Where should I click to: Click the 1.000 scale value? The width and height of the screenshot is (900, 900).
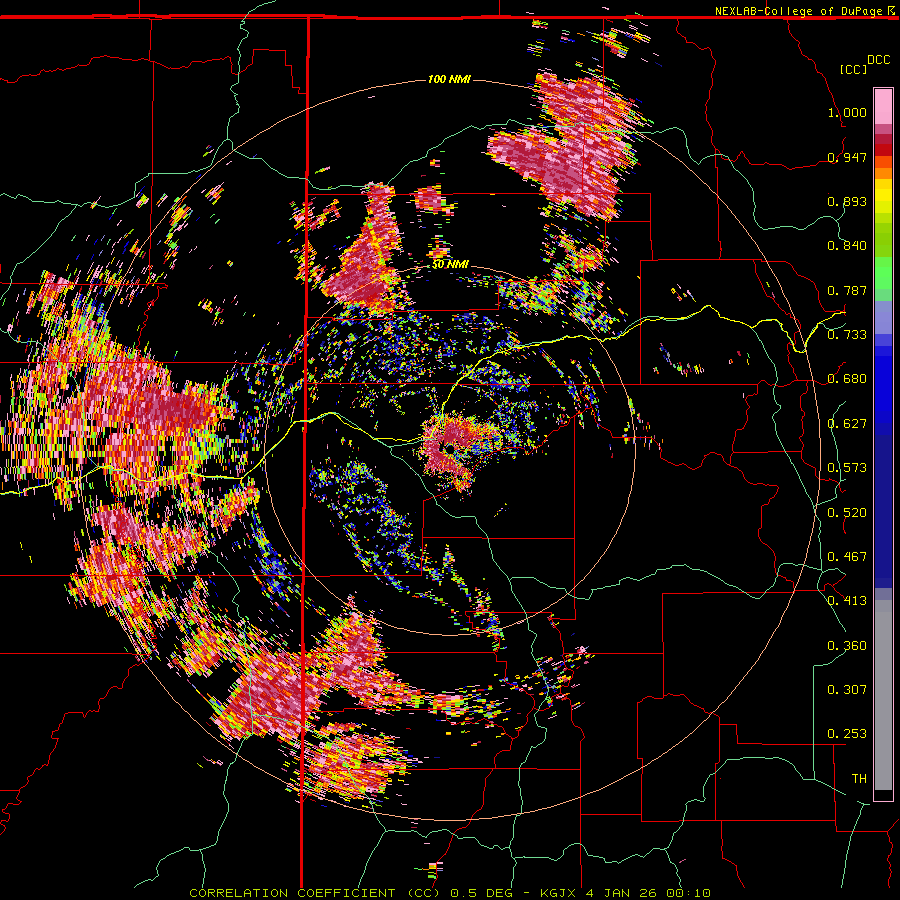pyautogui.click(x=847, y=112)
